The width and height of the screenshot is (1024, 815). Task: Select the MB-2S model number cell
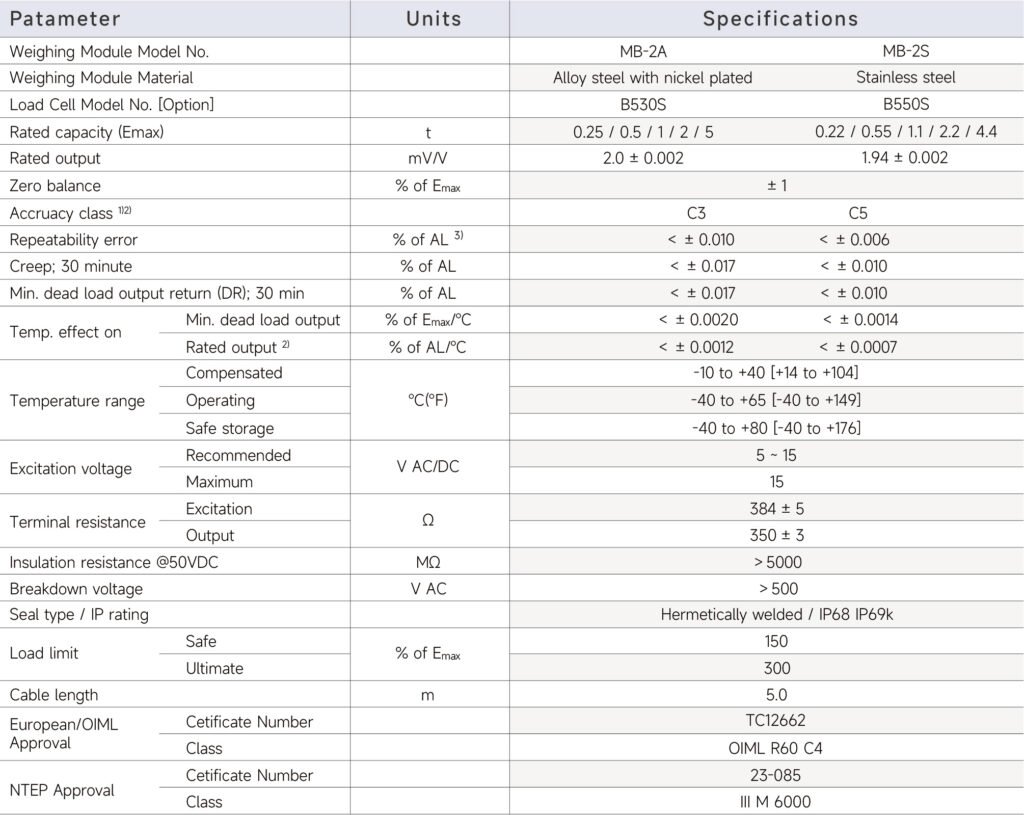(906, 51)
